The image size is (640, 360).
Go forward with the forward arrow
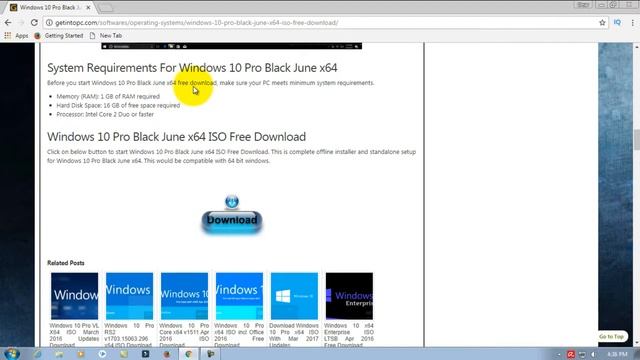click(21, 23)
